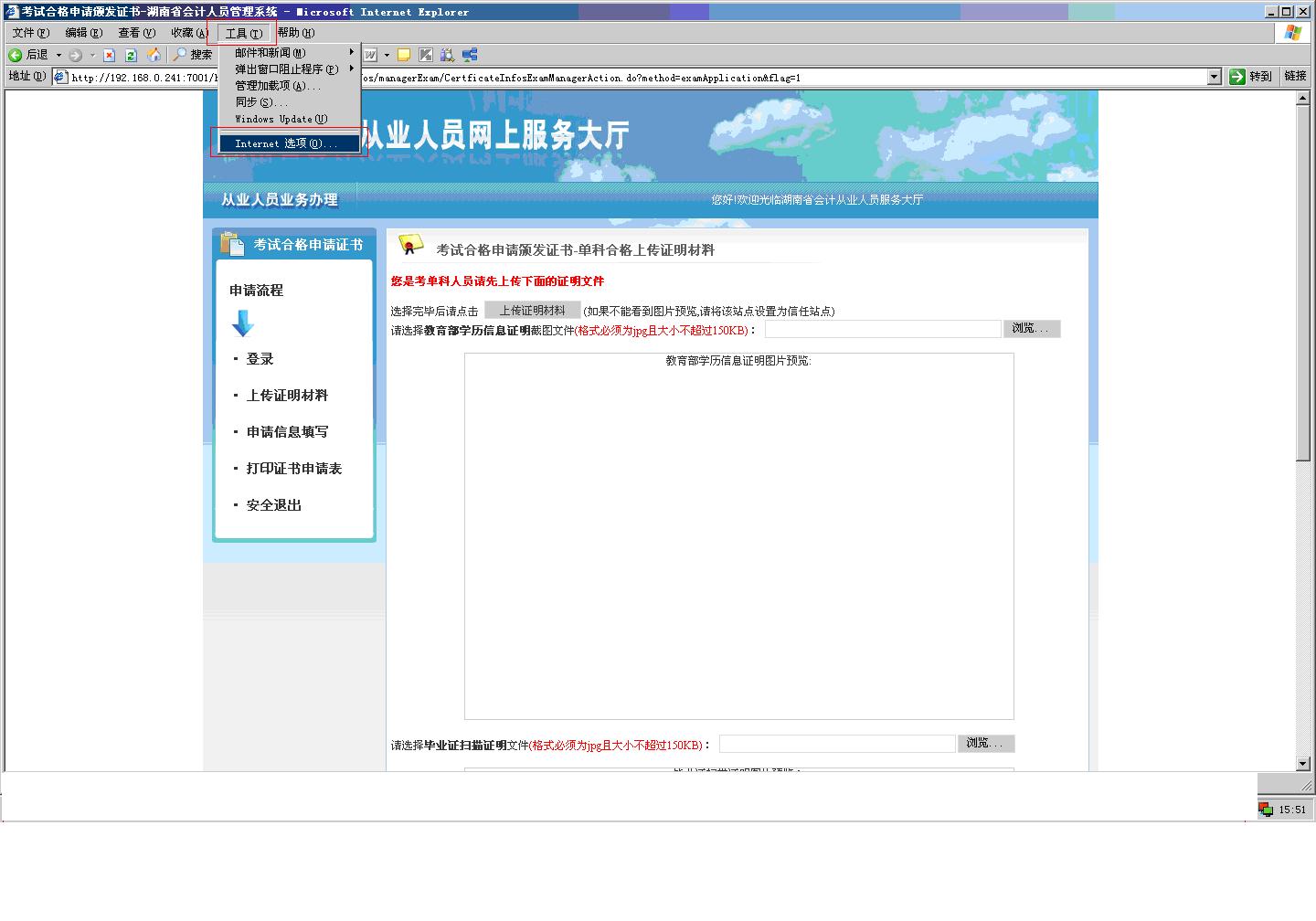Click the vertical scrollbar up arrow
The image size is (1316, 921).
click(1303, 98)
